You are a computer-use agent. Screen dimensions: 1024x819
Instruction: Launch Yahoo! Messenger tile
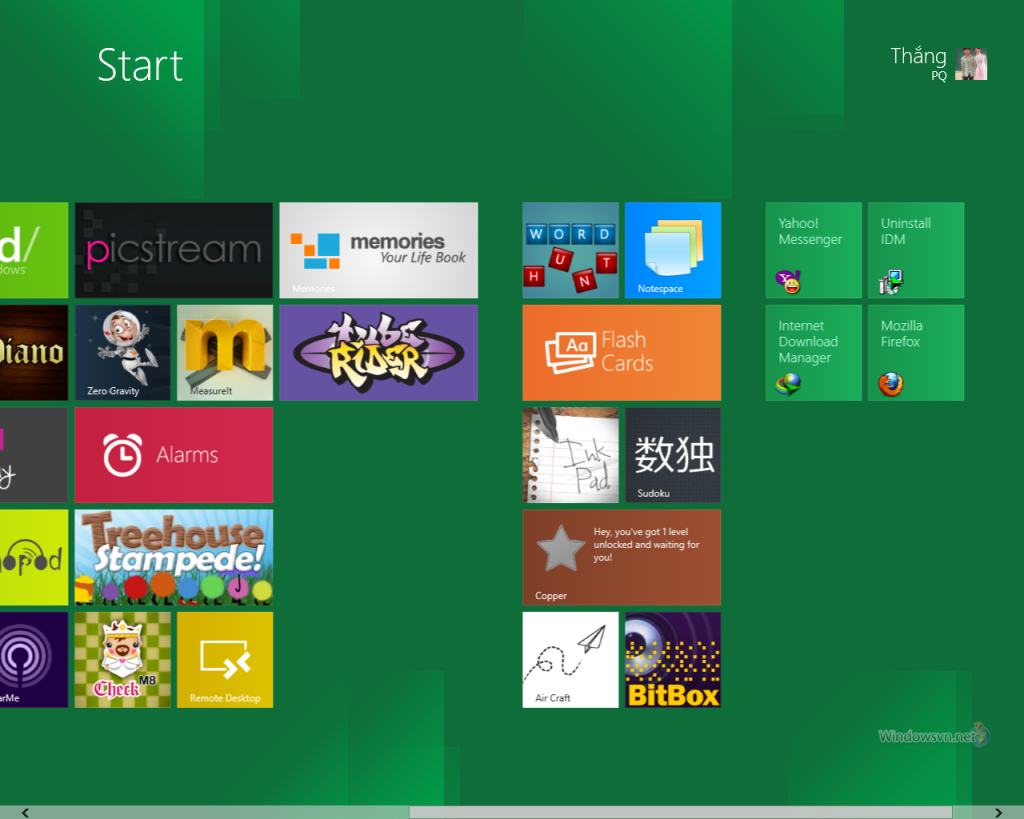[x=814, y=250]
